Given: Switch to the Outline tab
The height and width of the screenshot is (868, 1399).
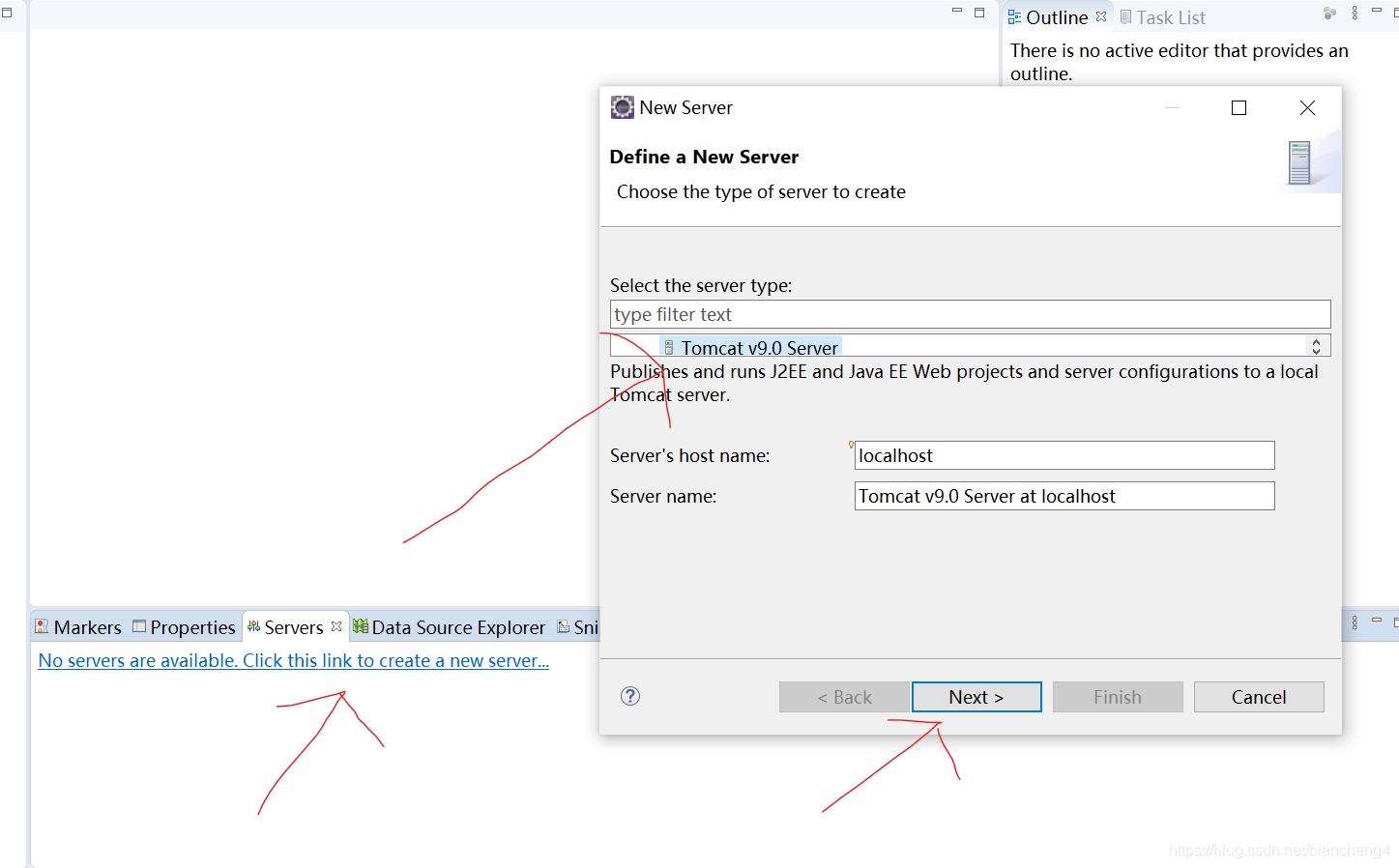Looking at the screenshot, I should point(1057,17).
